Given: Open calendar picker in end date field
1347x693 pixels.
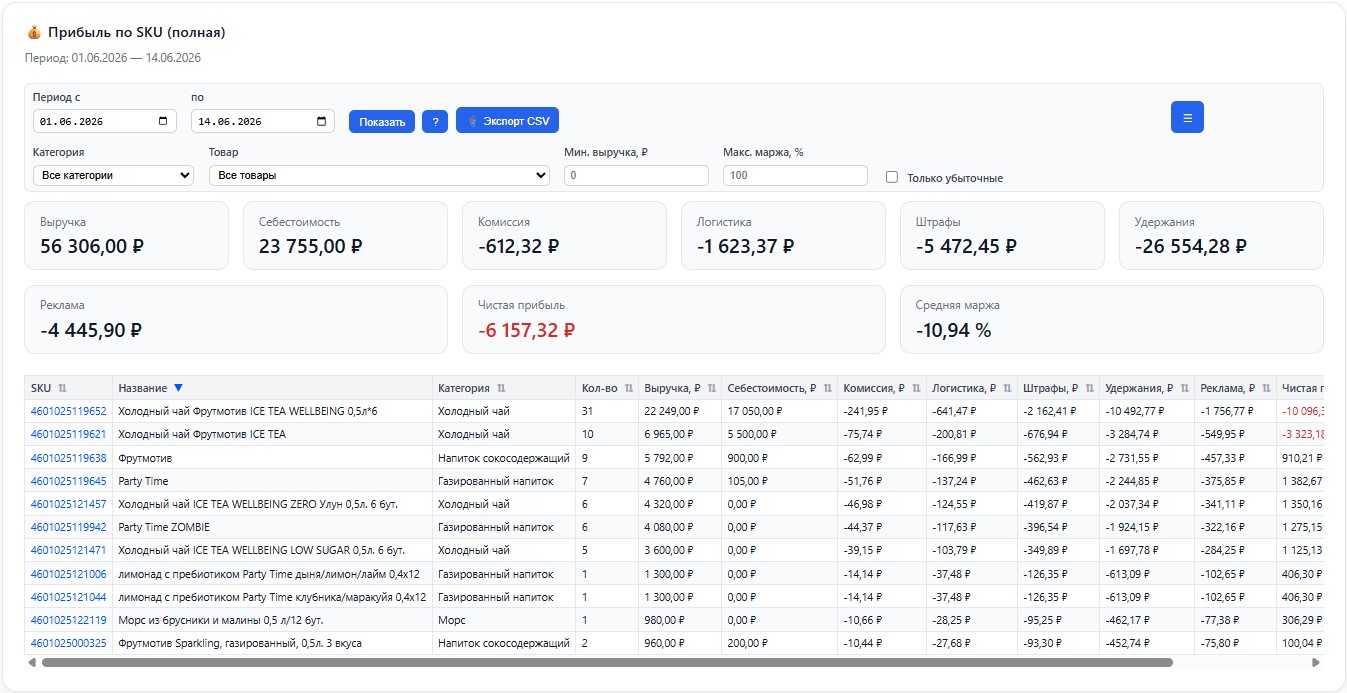Looking at the screenshot, I should [321, 121].
